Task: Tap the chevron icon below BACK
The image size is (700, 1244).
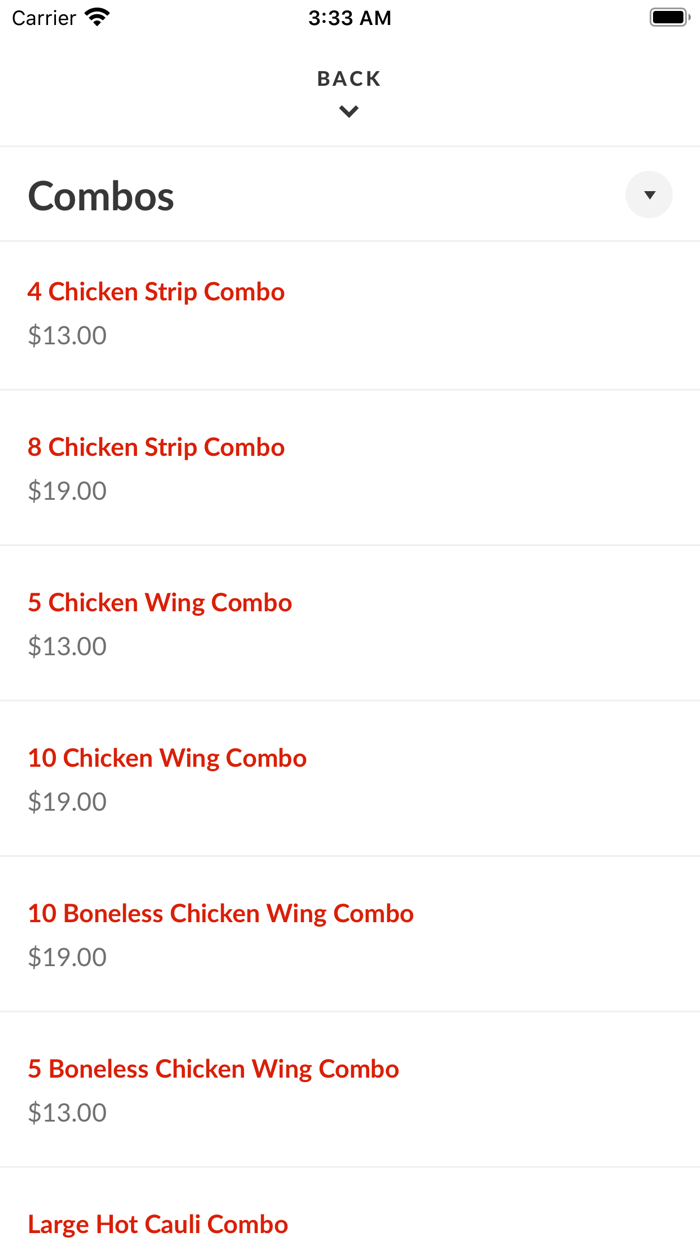Action: pos(348,110)
